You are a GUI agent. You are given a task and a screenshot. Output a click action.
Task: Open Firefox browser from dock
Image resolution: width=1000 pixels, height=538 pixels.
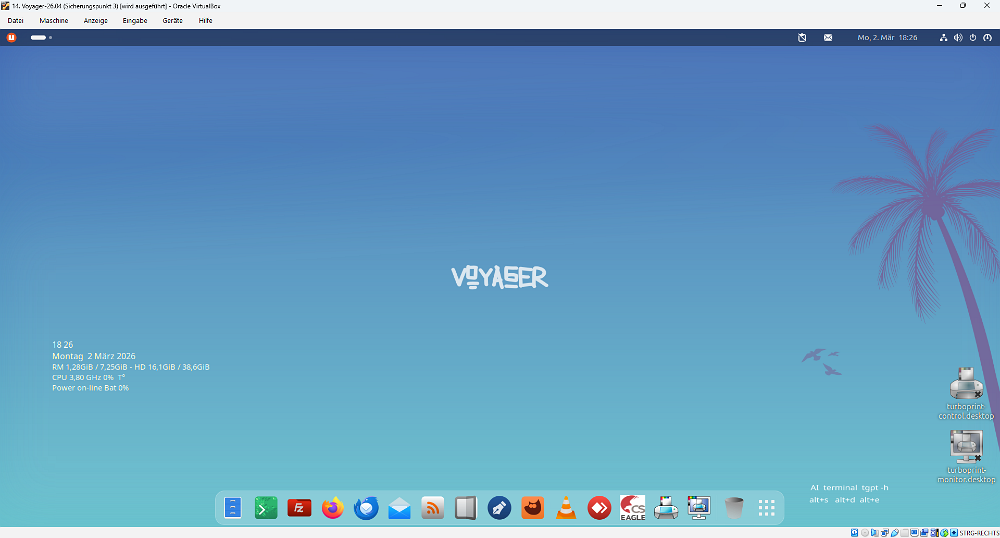tap(333, 508)
